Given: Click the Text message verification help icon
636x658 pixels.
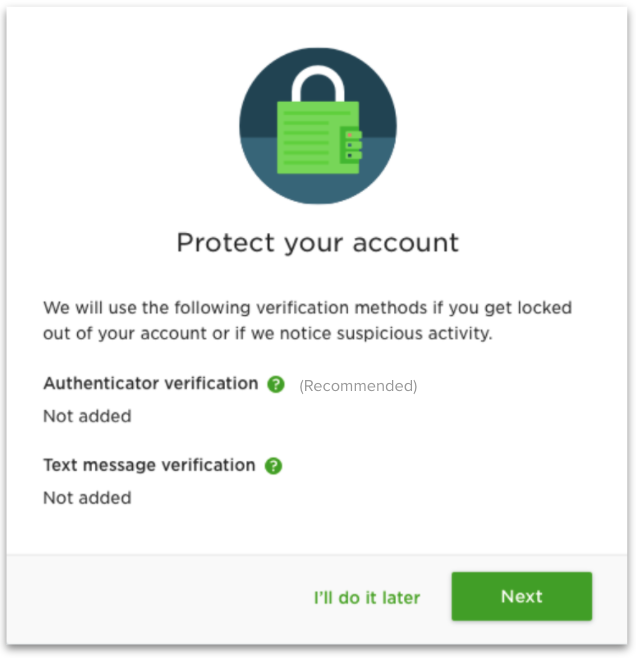Looking at the screenshot, I should click(x=274, y=466).
